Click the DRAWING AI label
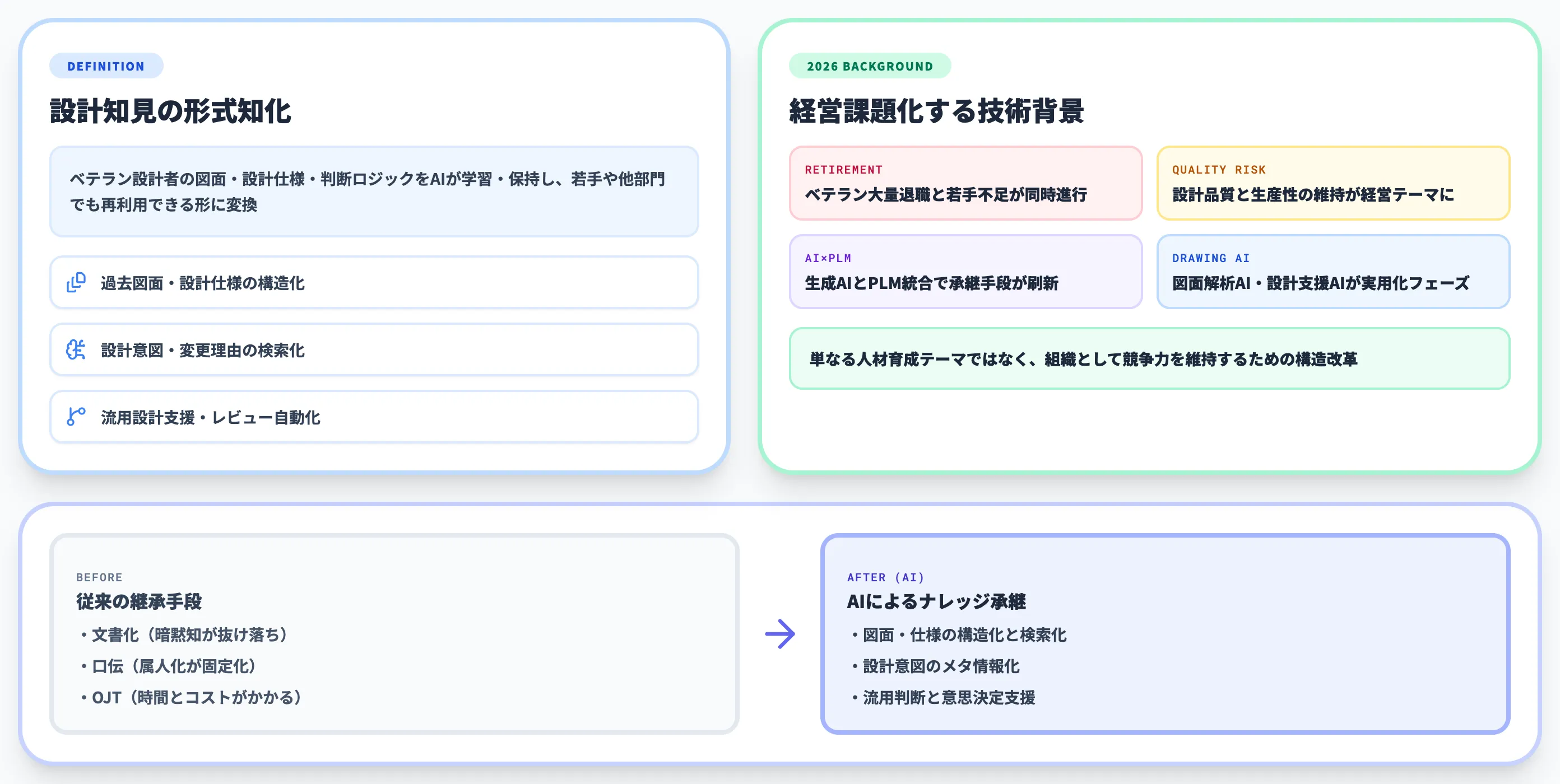This screenshot has height=784, width=1560. 1210,258
